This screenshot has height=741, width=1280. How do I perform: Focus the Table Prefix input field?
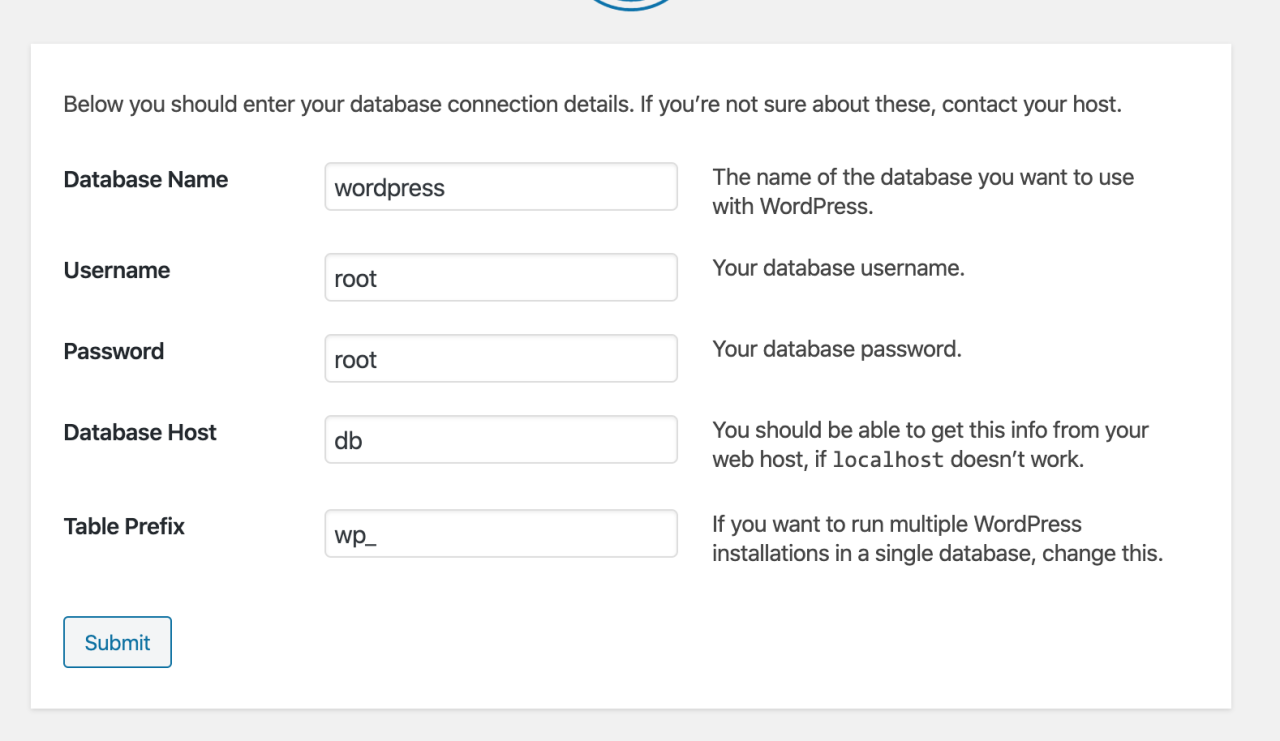click(501, 534)
